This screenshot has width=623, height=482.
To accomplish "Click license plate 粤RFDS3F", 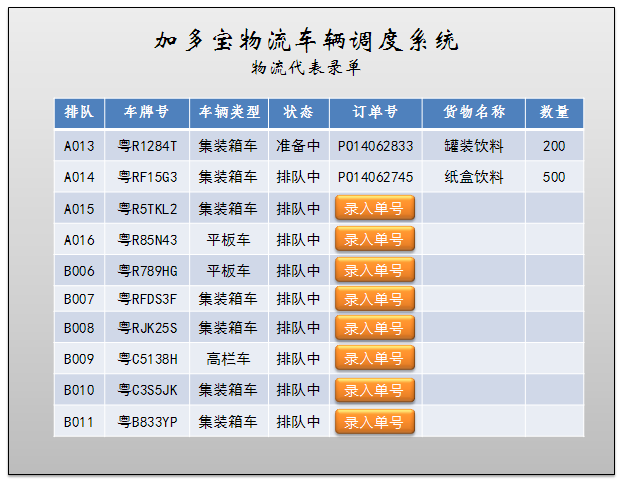I will 147,299.
